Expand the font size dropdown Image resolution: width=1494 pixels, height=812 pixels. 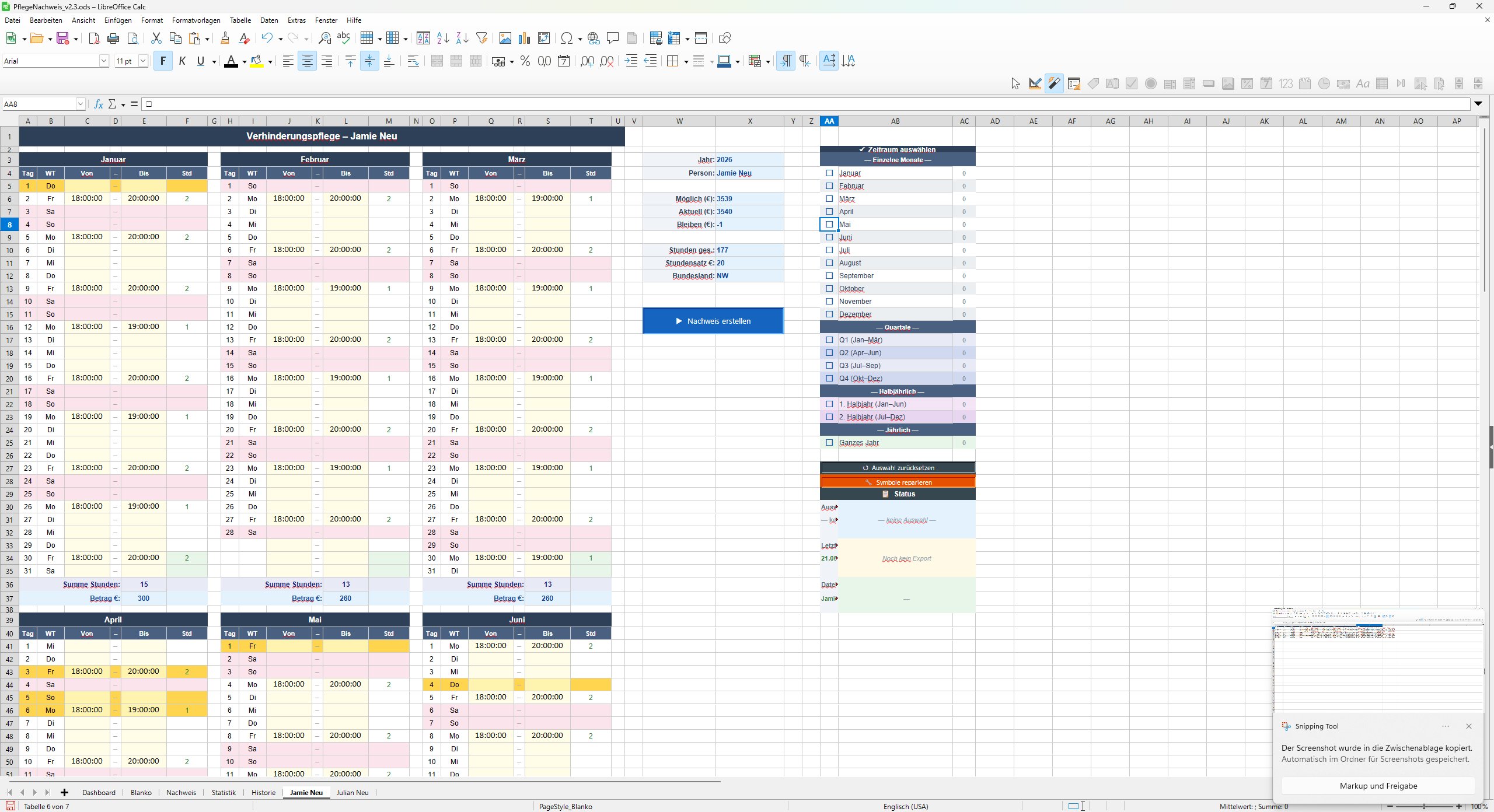click(142, 61)
